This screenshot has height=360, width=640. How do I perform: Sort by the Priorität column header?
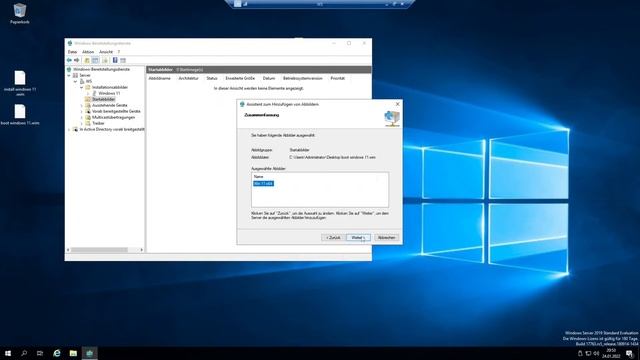(338, 78)
